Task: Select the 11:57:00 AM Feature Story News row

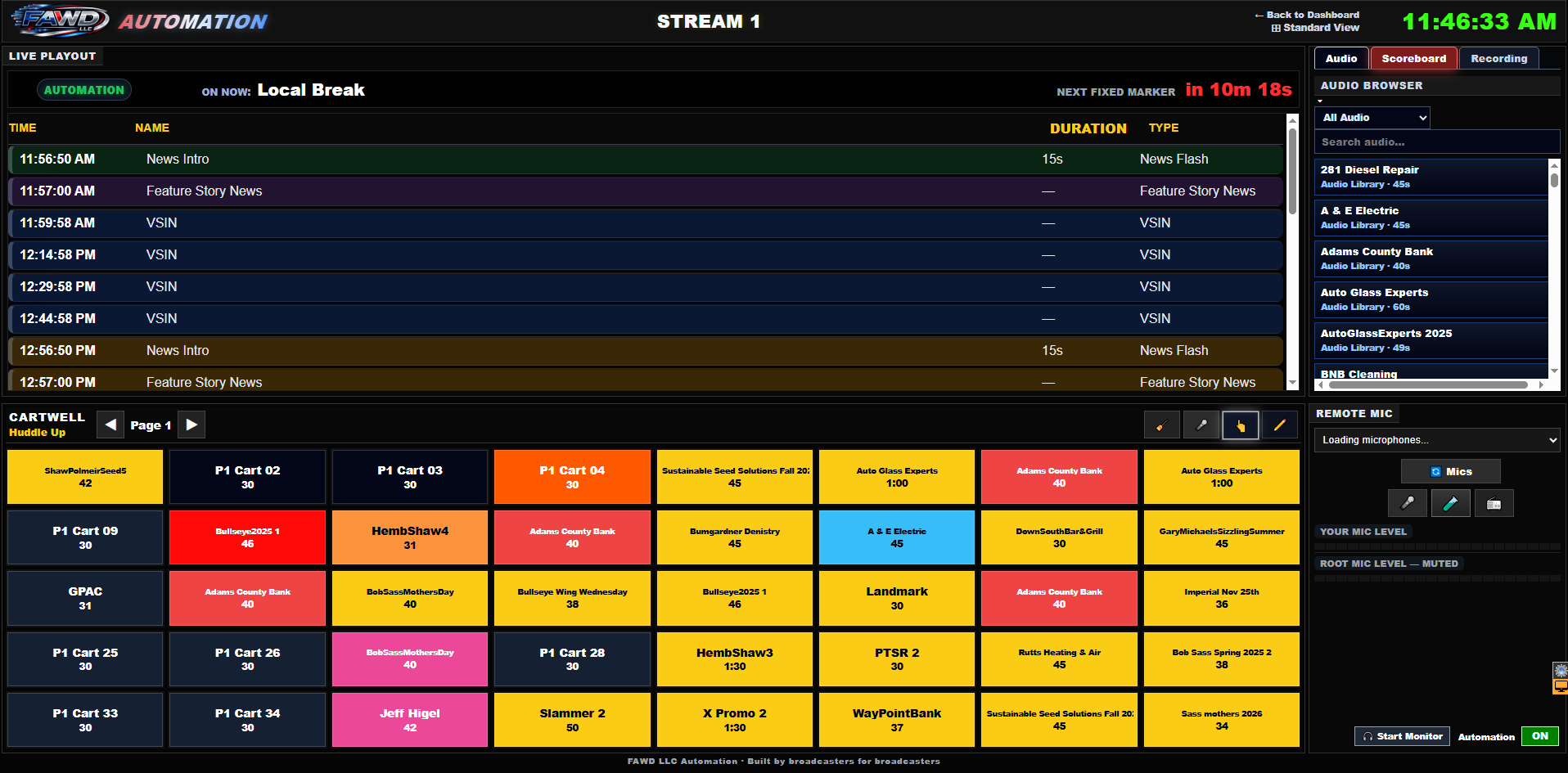Action: [x=646, y=191]
